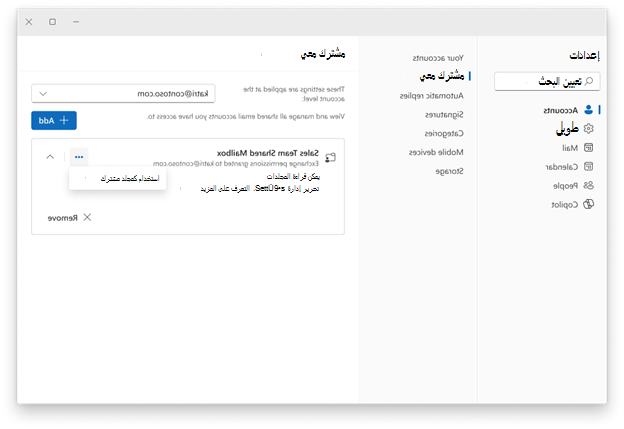The height and width of the screenshot is (429, 624).
Task: Go to the Automatic replies tab
Action: click(x=431, y=96)
